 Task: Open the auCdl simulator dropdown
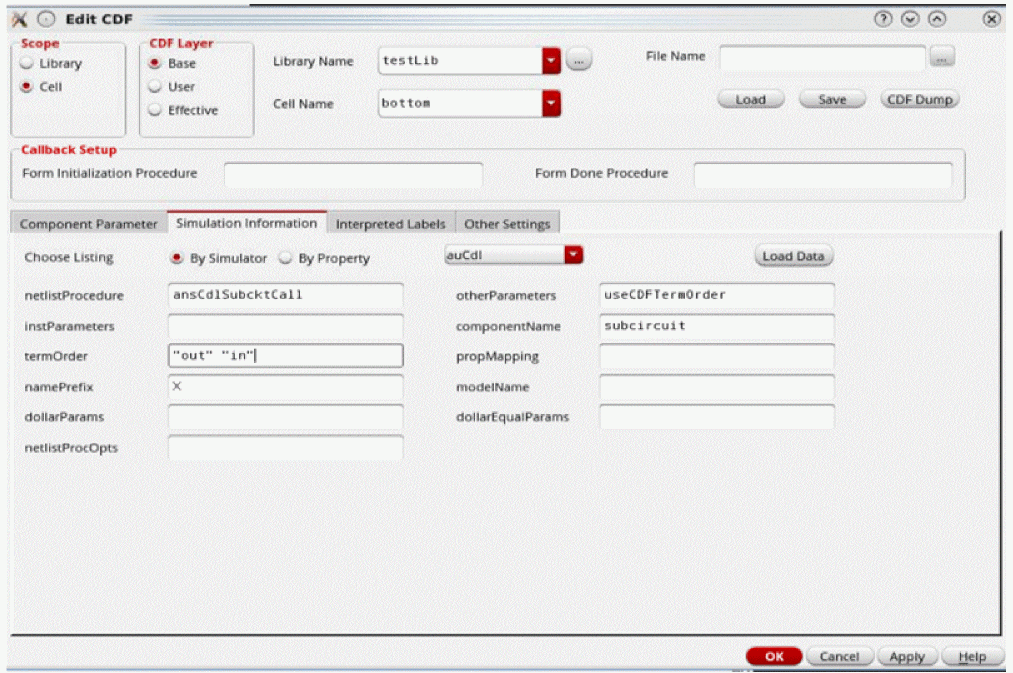pos(573,256)
